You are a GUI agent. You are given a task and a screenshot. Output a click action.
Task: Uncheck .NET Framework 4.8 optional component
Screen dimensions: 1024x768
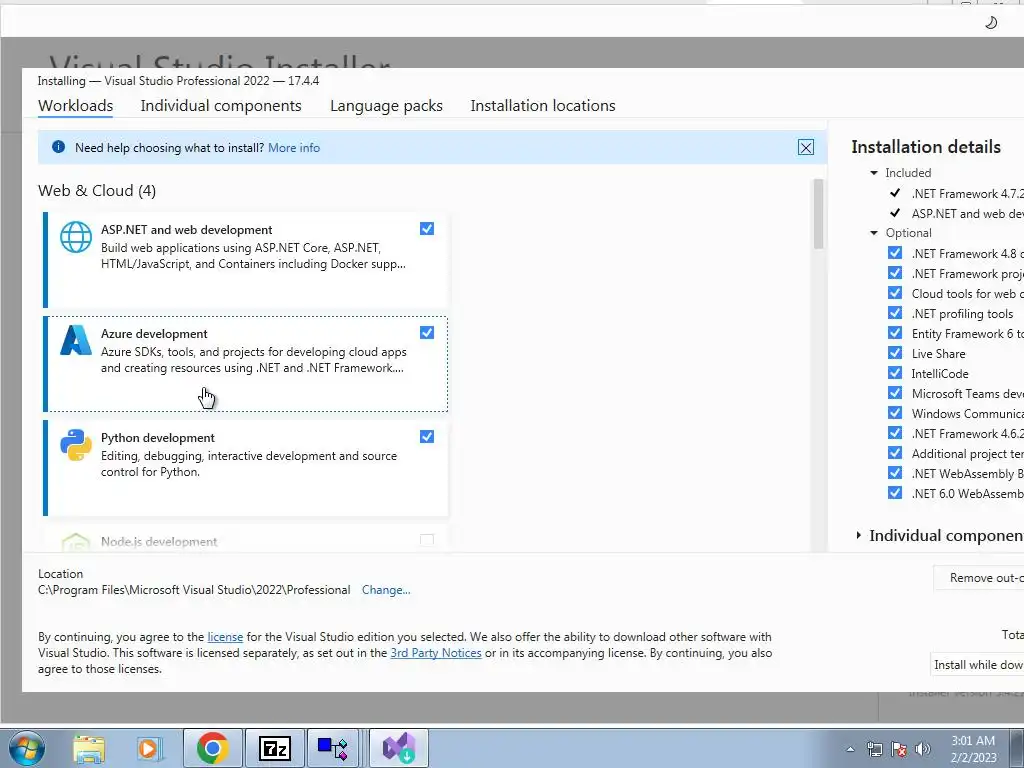click(895, 253)
